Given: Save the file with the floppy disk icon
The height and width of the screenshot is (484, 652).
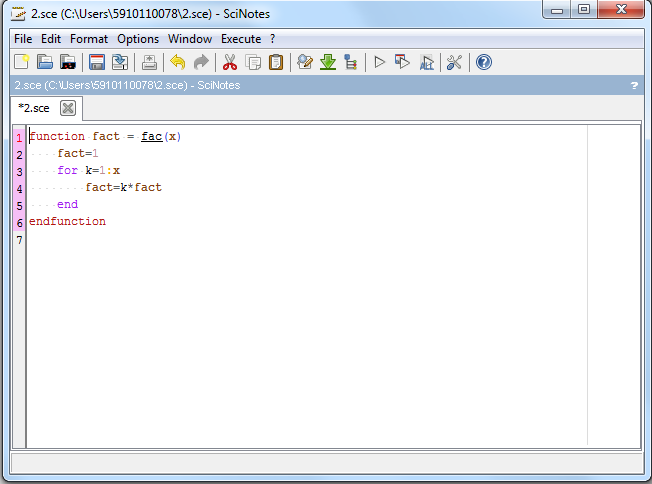Looking at the screenshot, I should (x=96, y=62).
